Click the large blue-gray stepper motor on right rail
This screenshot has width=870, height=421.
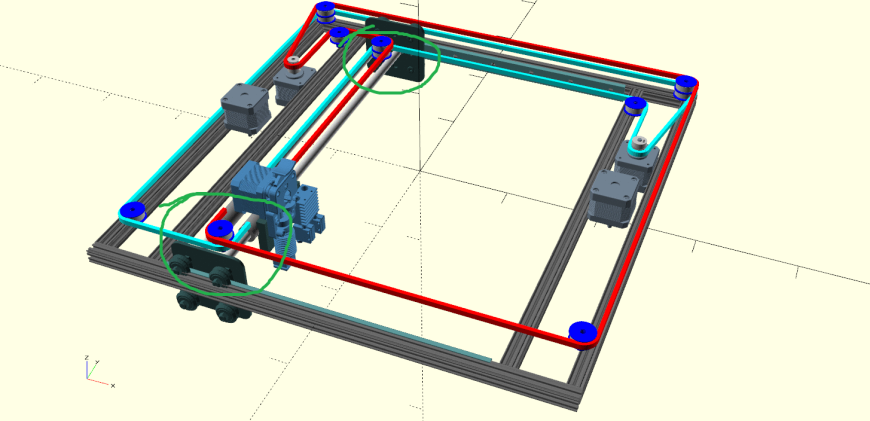tap(614, 199)
